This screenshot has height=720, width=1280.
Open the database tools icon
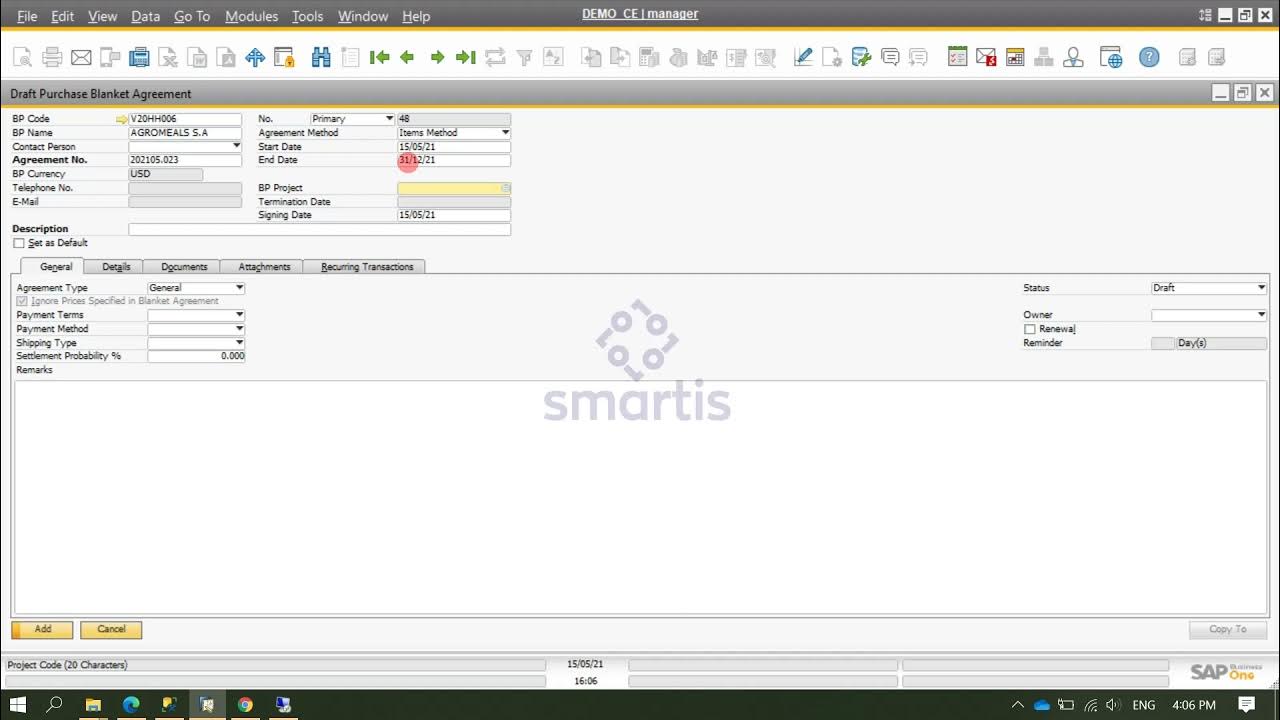861,58
